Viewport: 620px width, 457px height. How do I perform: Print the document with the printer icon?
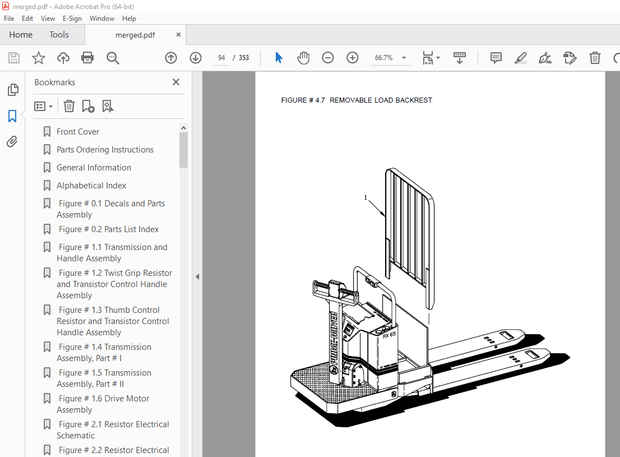(x=87, y=58)
